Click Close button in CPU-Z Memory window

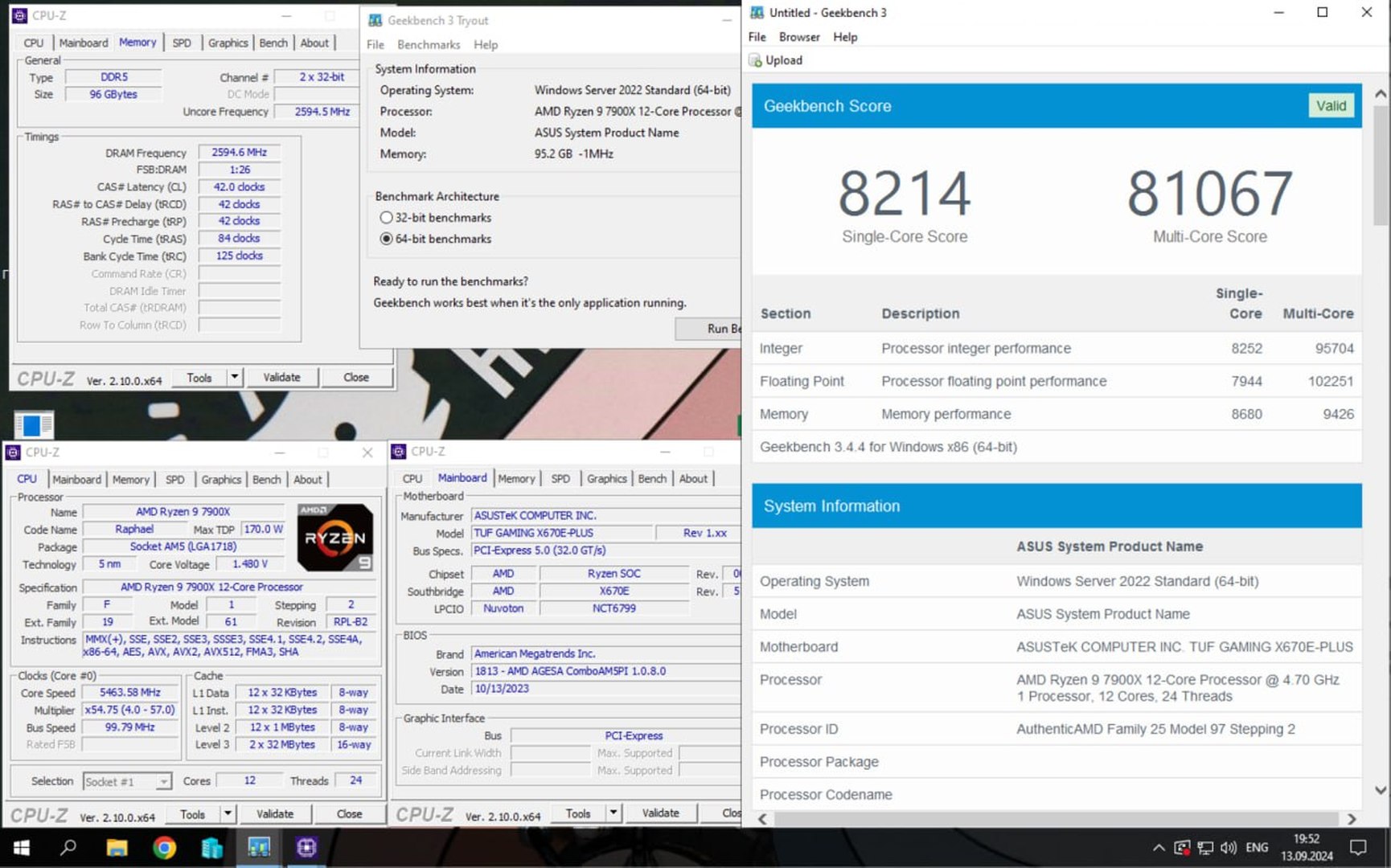(356, 377)
